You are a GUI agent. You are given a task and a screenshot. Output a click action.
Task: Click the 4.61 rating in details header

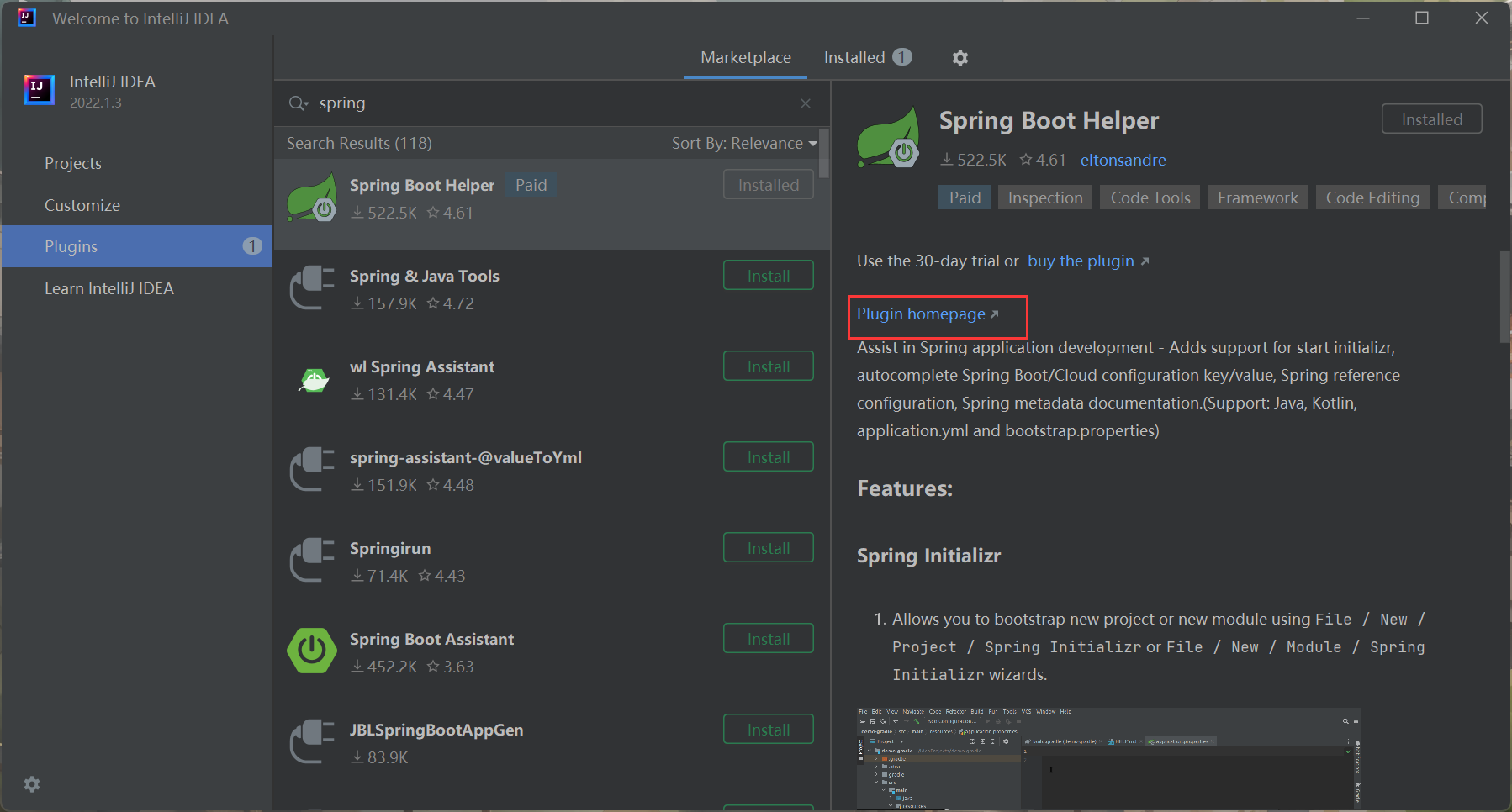[x=1043, y=160]
